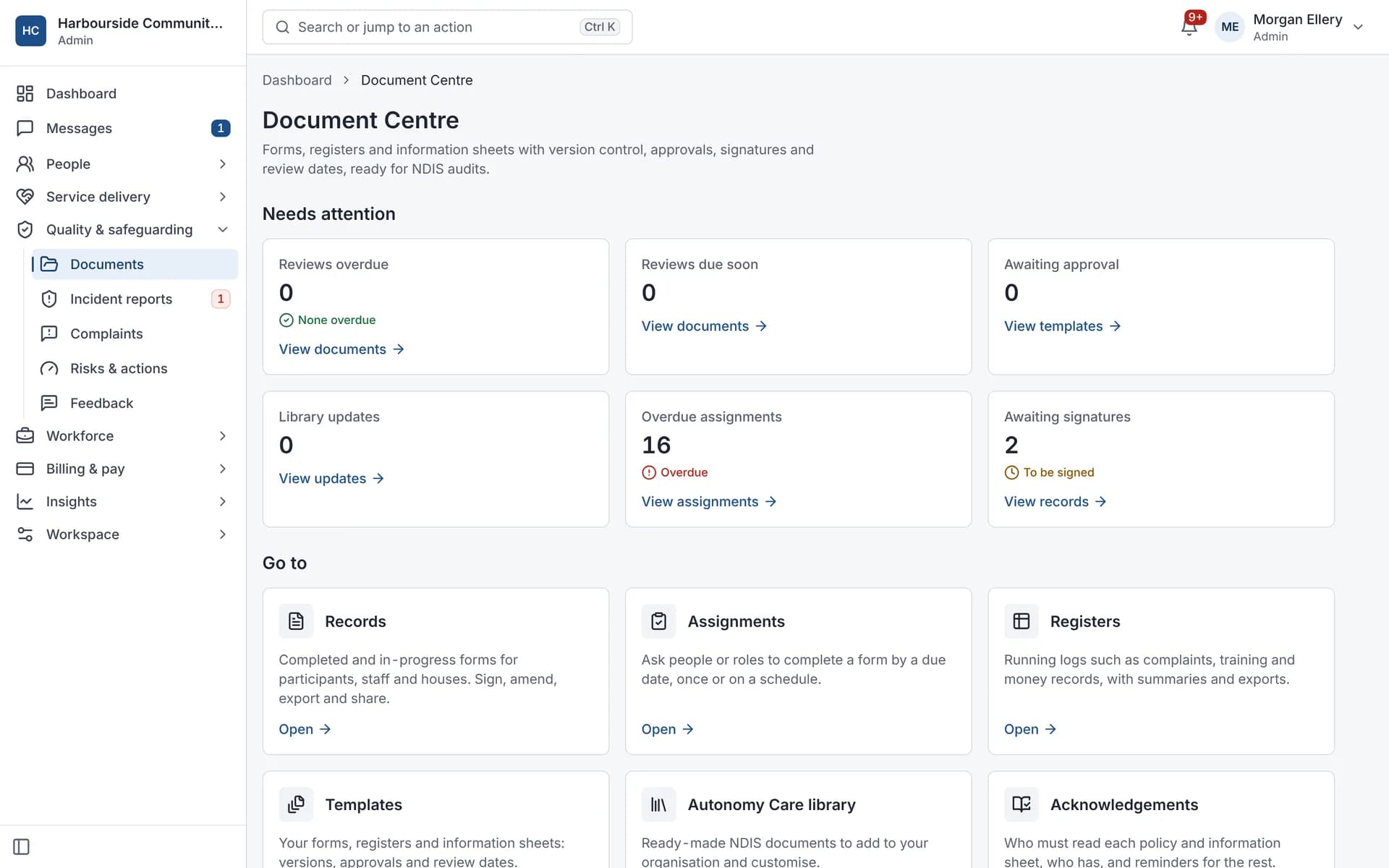
Task: Open the Morgan Ellery account dropdown
Action: (x=1358, y=27)
